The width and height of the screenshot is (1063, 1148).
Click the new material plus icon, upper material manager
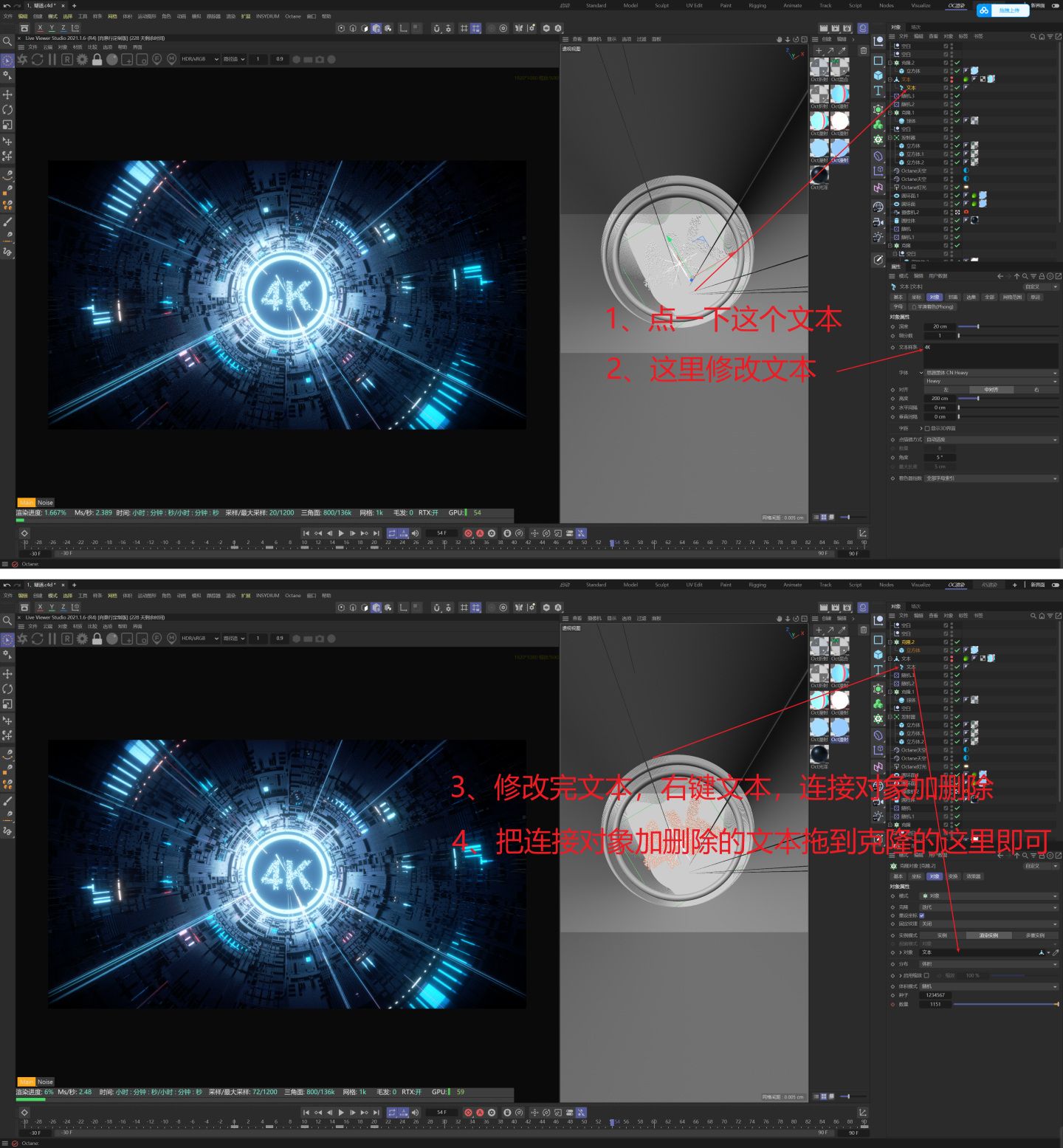(818, 51)
